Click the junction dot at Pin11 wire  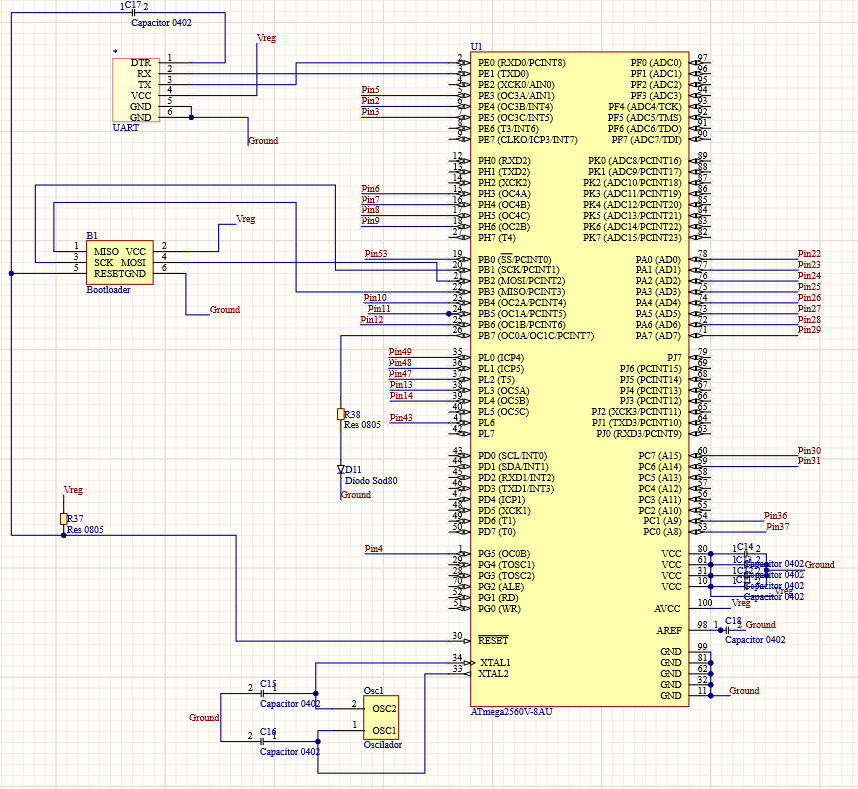(x=449, y=314)
